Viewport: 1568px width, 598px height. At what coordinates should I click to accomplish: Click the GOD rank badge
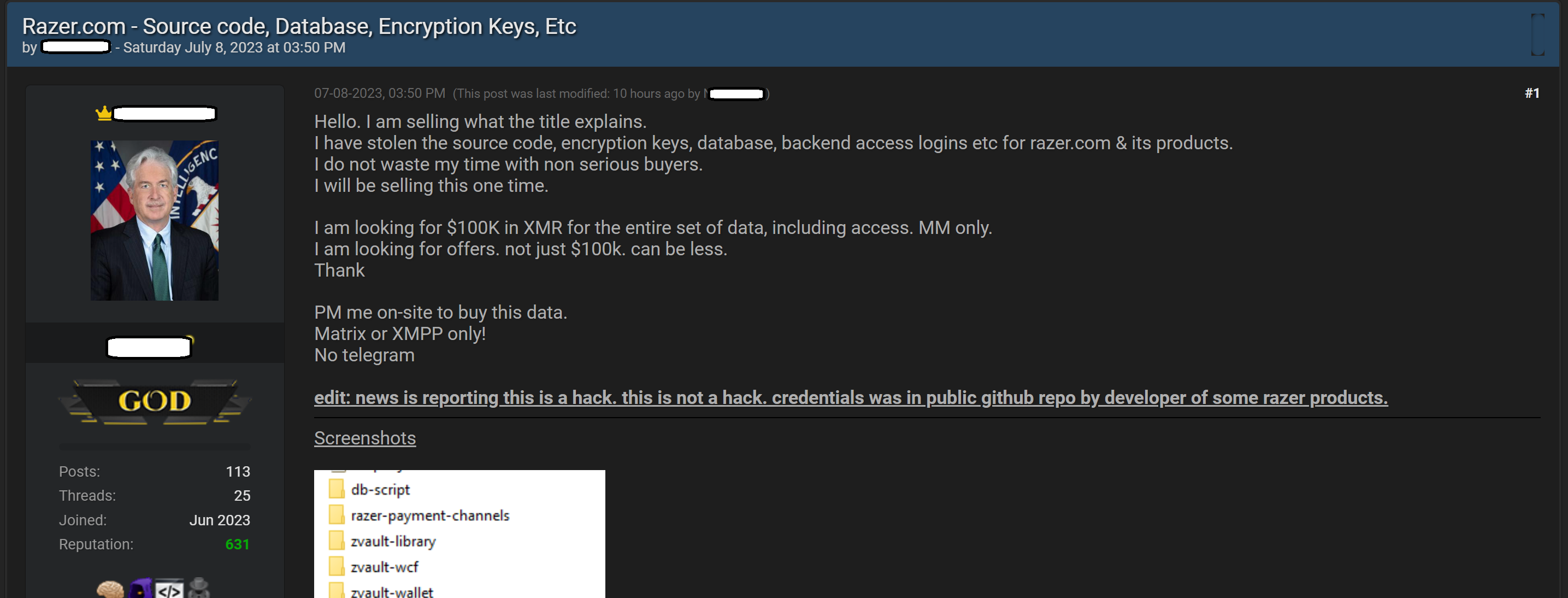point(155,401)
